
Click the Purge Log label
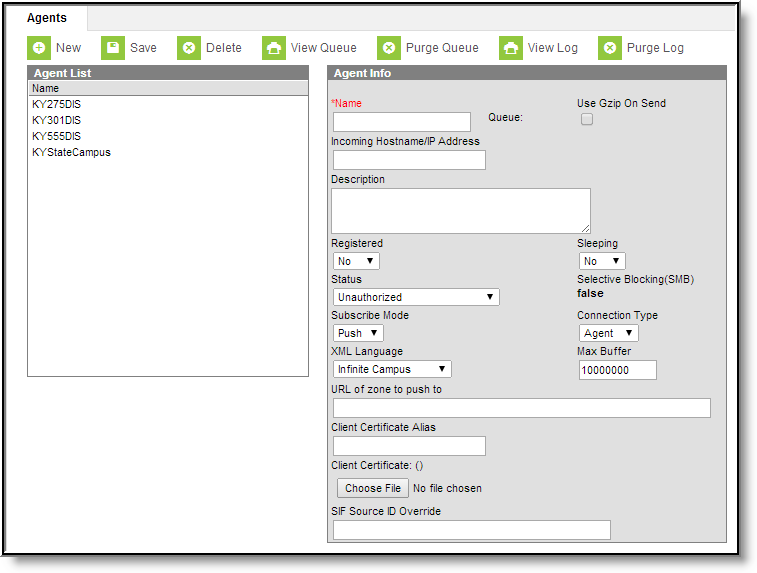(655, 48)
